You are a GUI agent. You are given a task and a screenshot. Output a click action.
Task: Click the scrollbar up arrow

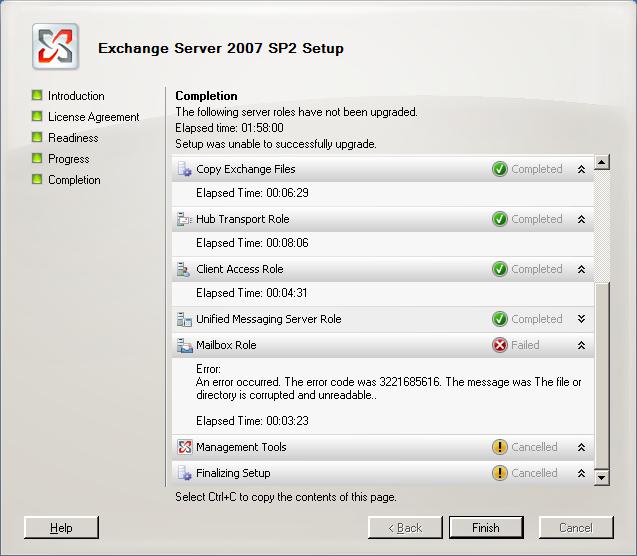point(602,162)
